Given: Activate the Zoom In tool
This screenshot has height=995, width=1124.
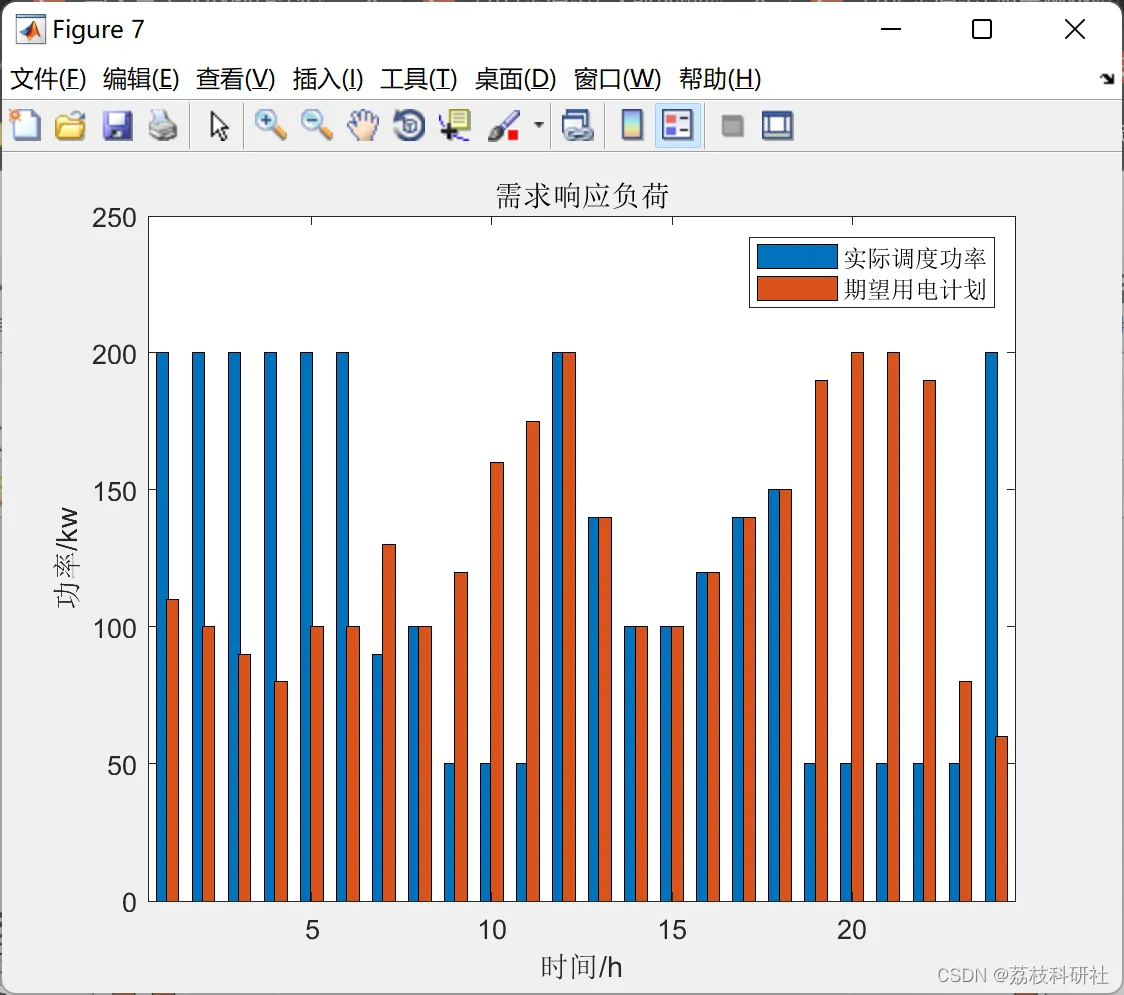Looking at the screenshot, I should pos(270,125).
